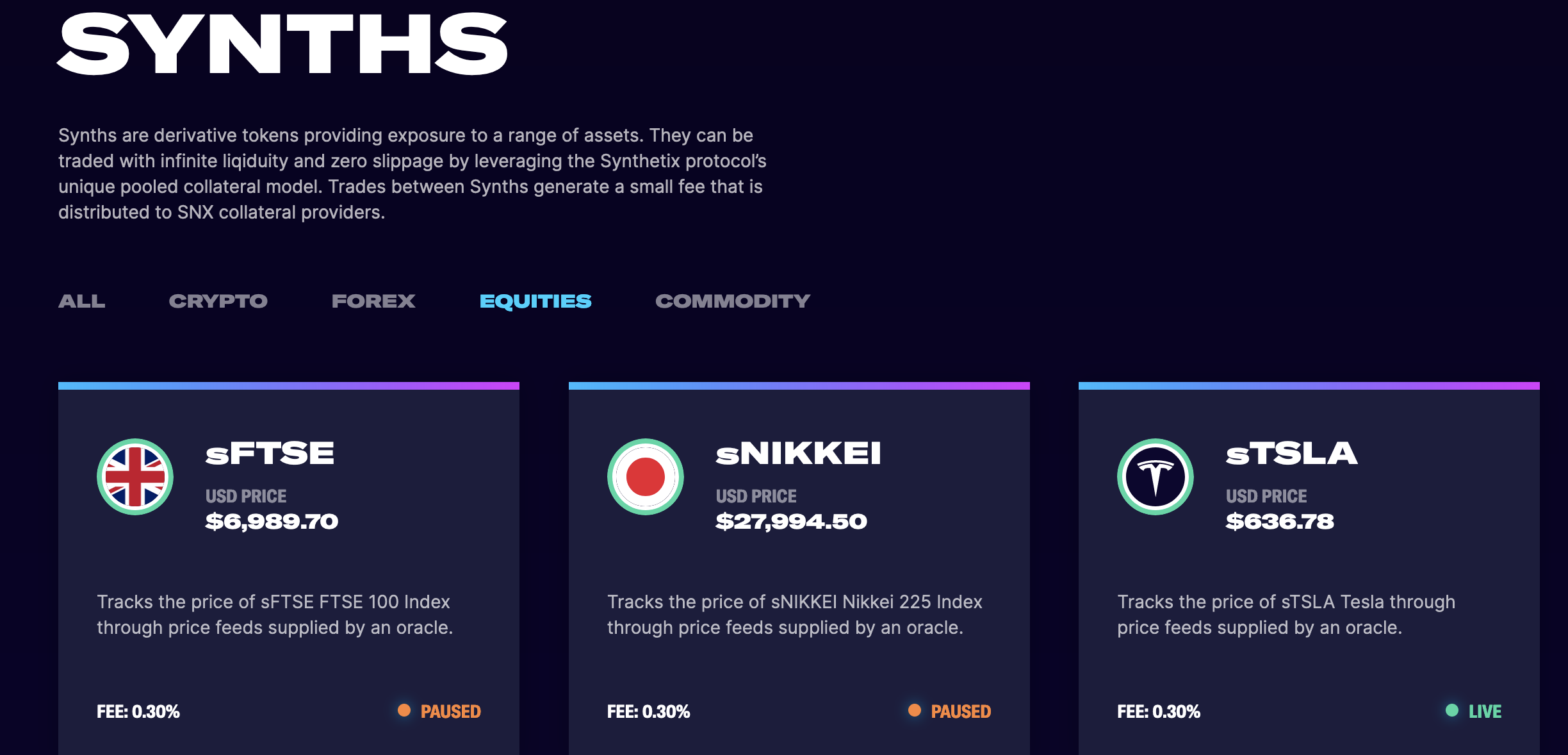The image size is (1568, 755).
Task: Click the LIVE status label on sTSLA
Action: (1485, 711)
